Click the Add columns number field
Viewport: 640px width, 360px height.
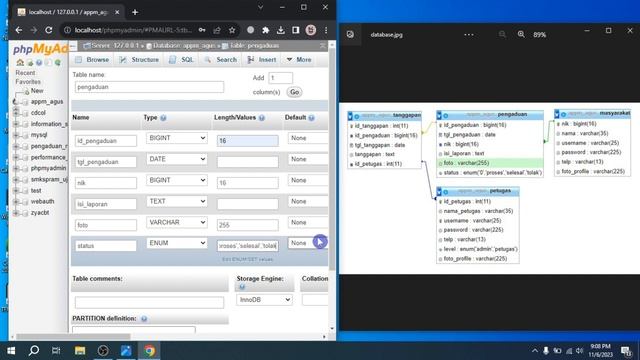pos(280,78)
